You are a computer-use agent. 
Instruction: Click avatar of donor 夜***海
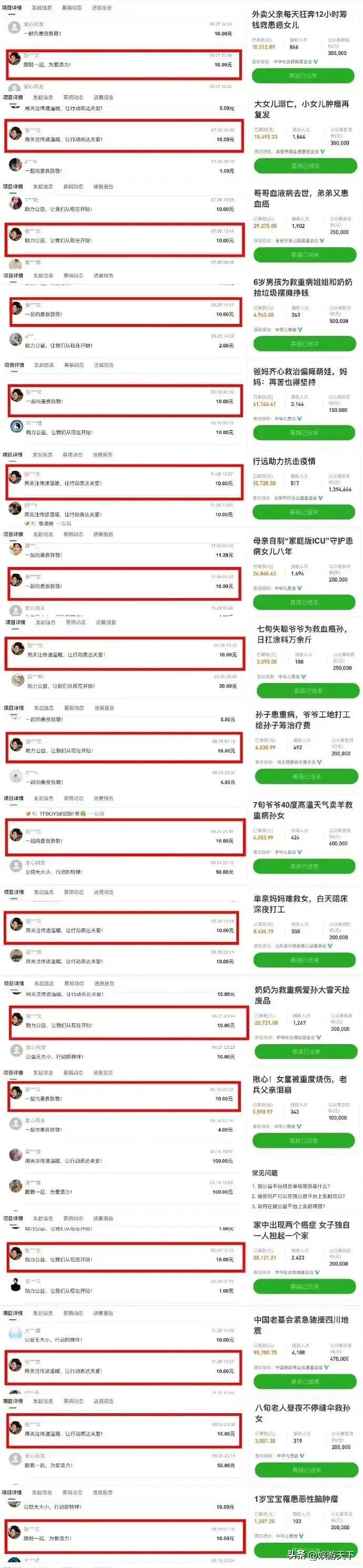click(x=16, y=956)
